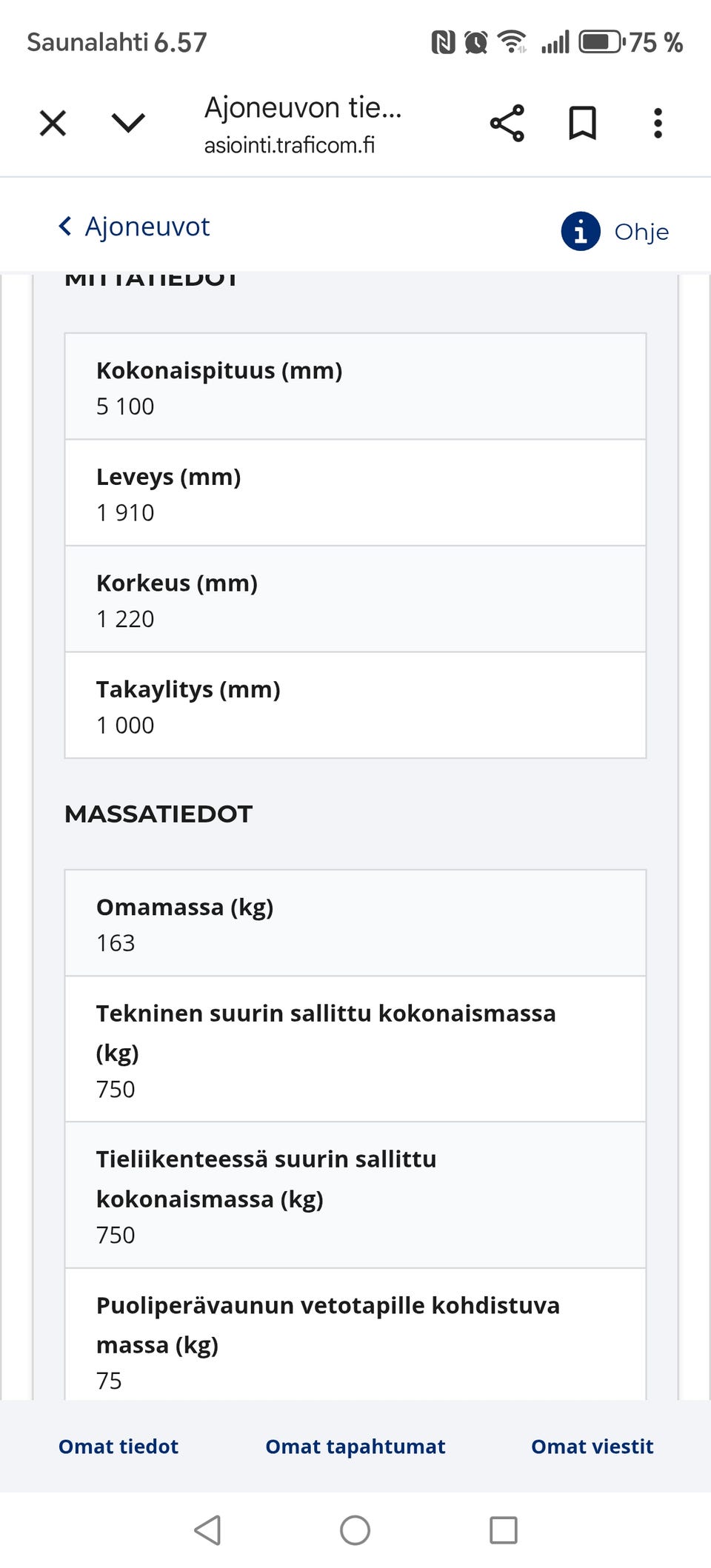This screenshot has height=1568, width=711.
Task: Open the three-dot overflow menu
Action: coord(658,123)
